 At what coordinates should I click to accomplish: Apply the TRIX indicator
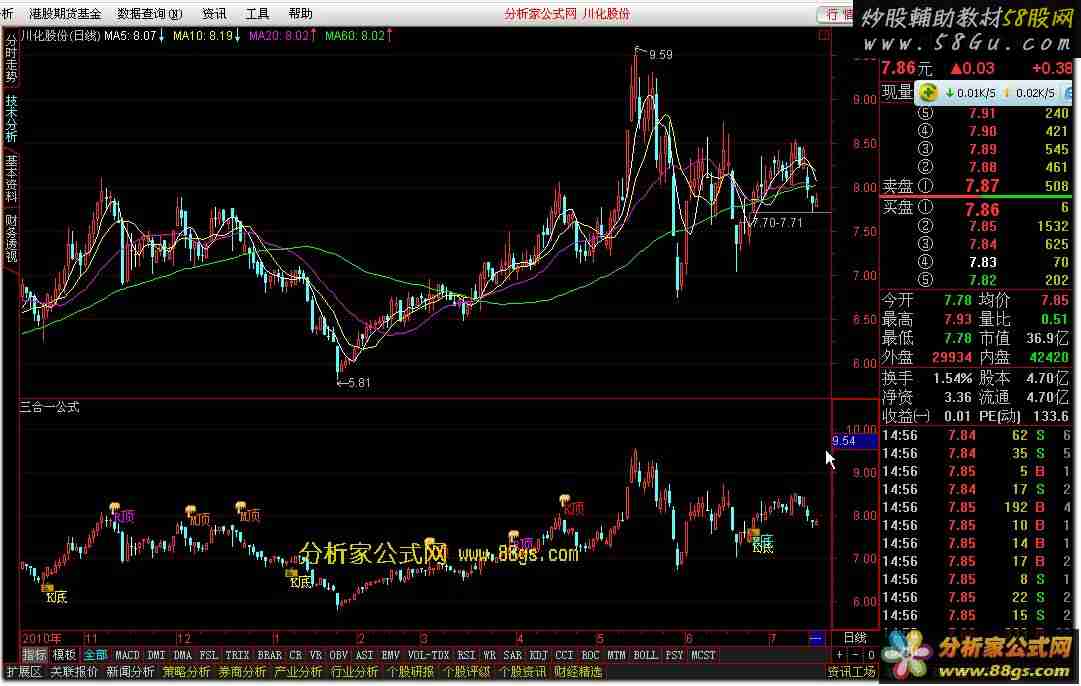pos(237,655)
